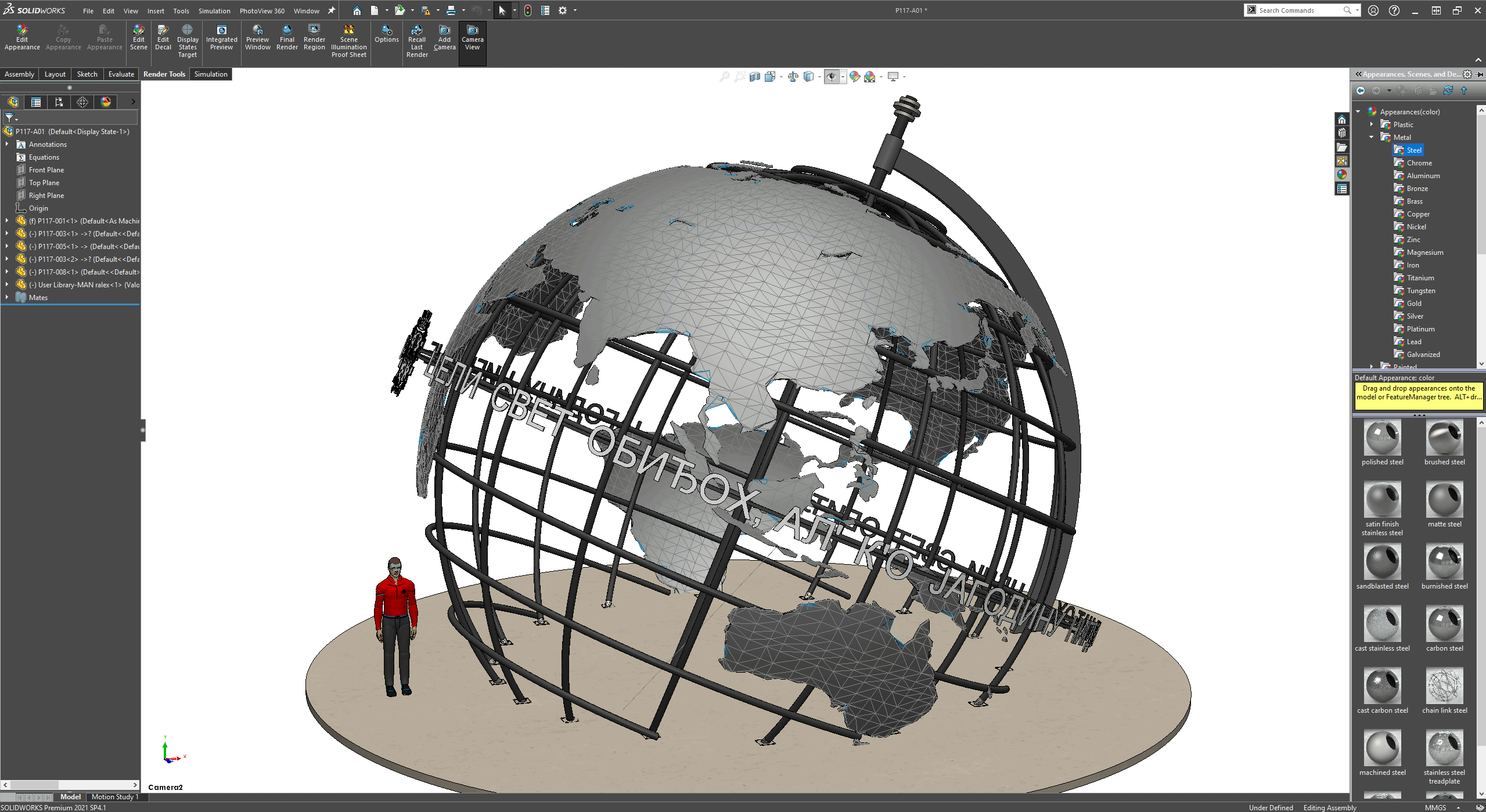Add a new camera
1486x812 pixels.
pyautogui.click(x=444, y=38)
